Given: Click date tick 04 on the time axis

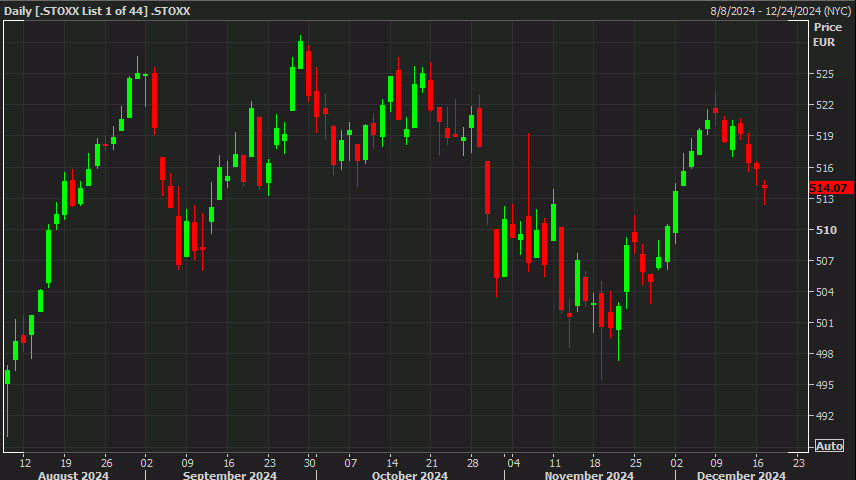Looking at the screenshot, I should [x=513, y=463].
